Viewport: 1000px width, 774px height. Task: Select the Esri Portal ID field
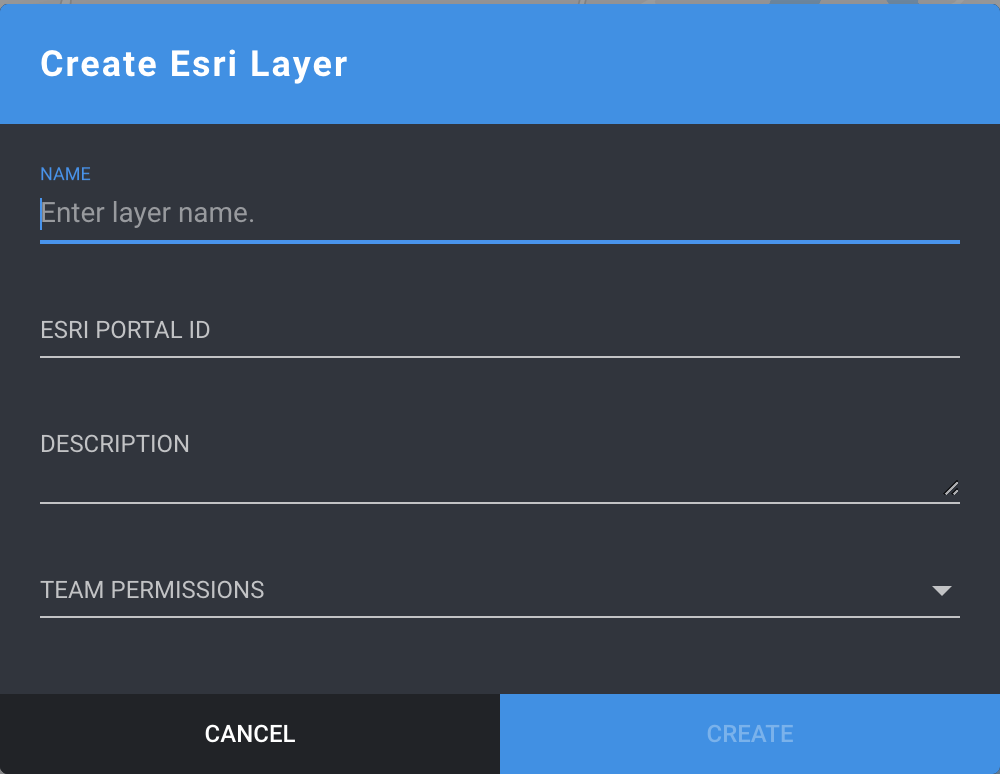pos(400,330)
